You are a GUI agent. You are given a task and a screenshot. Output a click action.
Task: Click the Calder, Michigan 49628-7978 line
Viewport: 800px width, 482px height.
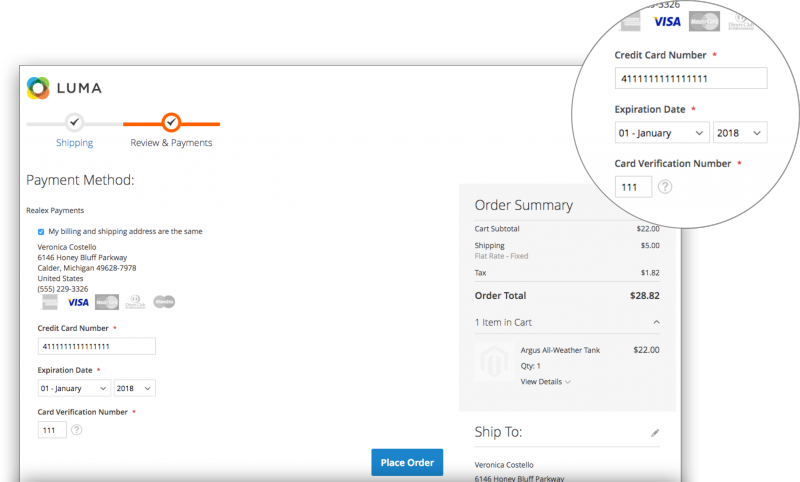87,268
